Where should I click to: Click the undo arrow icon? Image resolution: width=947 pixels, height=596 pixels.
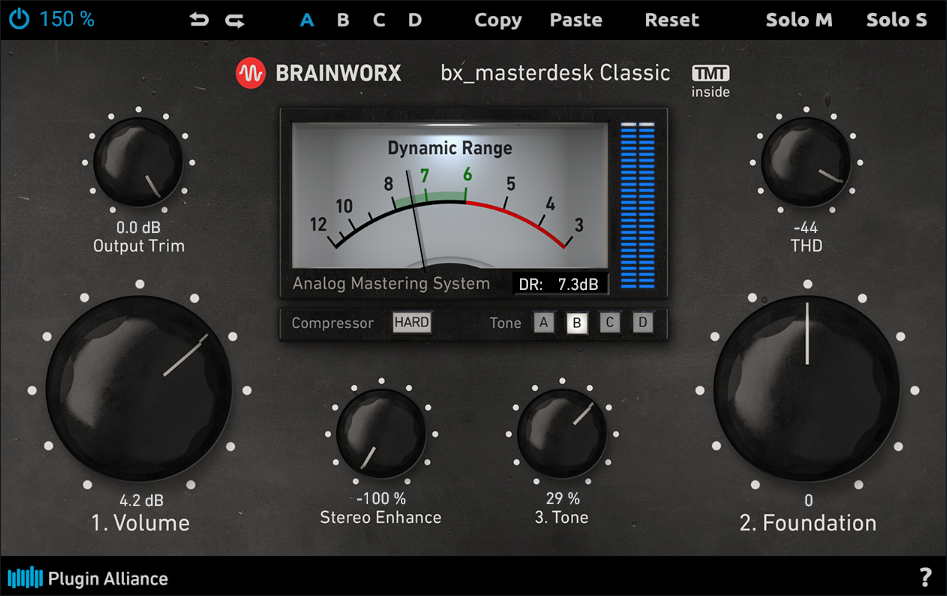click(199, 20)
